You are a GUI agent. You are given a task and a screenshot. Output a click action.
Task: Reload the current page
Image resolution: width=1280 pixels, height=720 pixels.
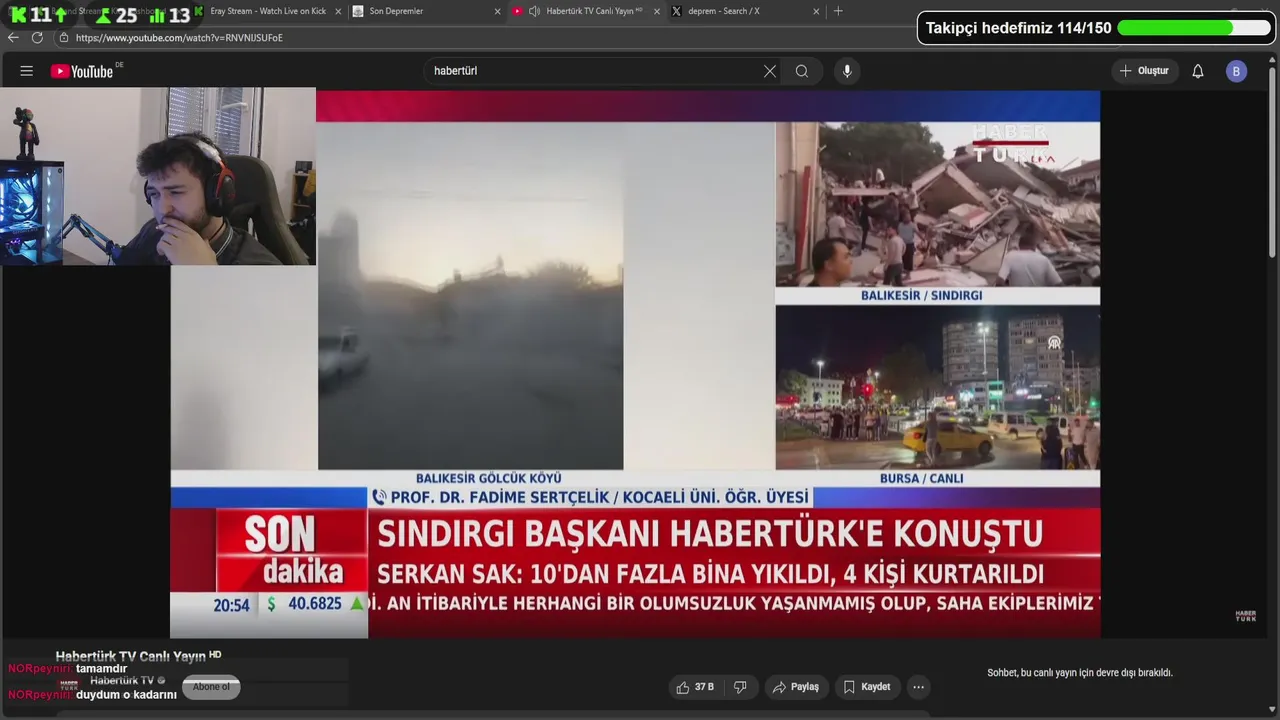pos(37,37)
